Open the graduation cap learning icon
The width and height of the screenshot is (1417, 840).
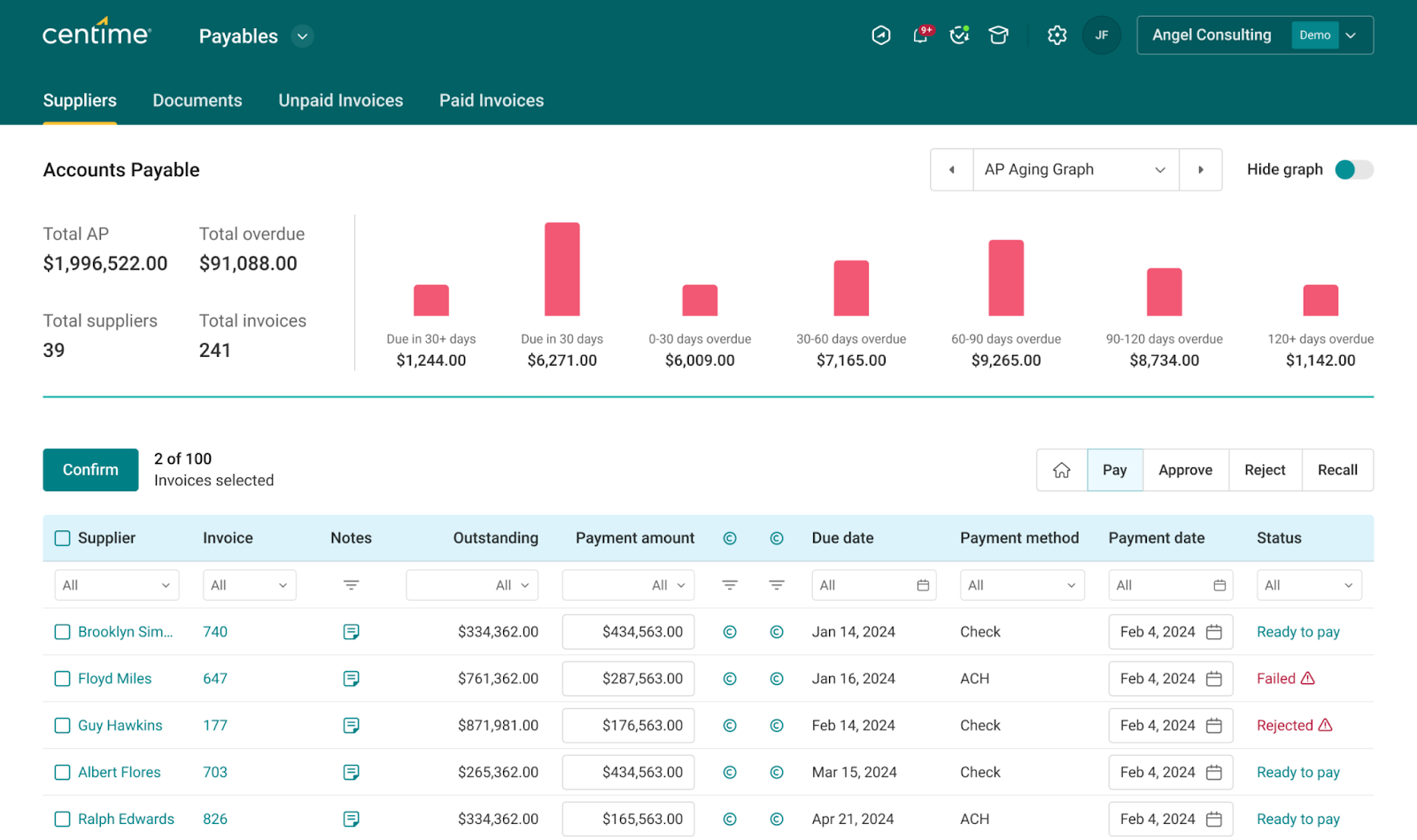coord(998,35)
